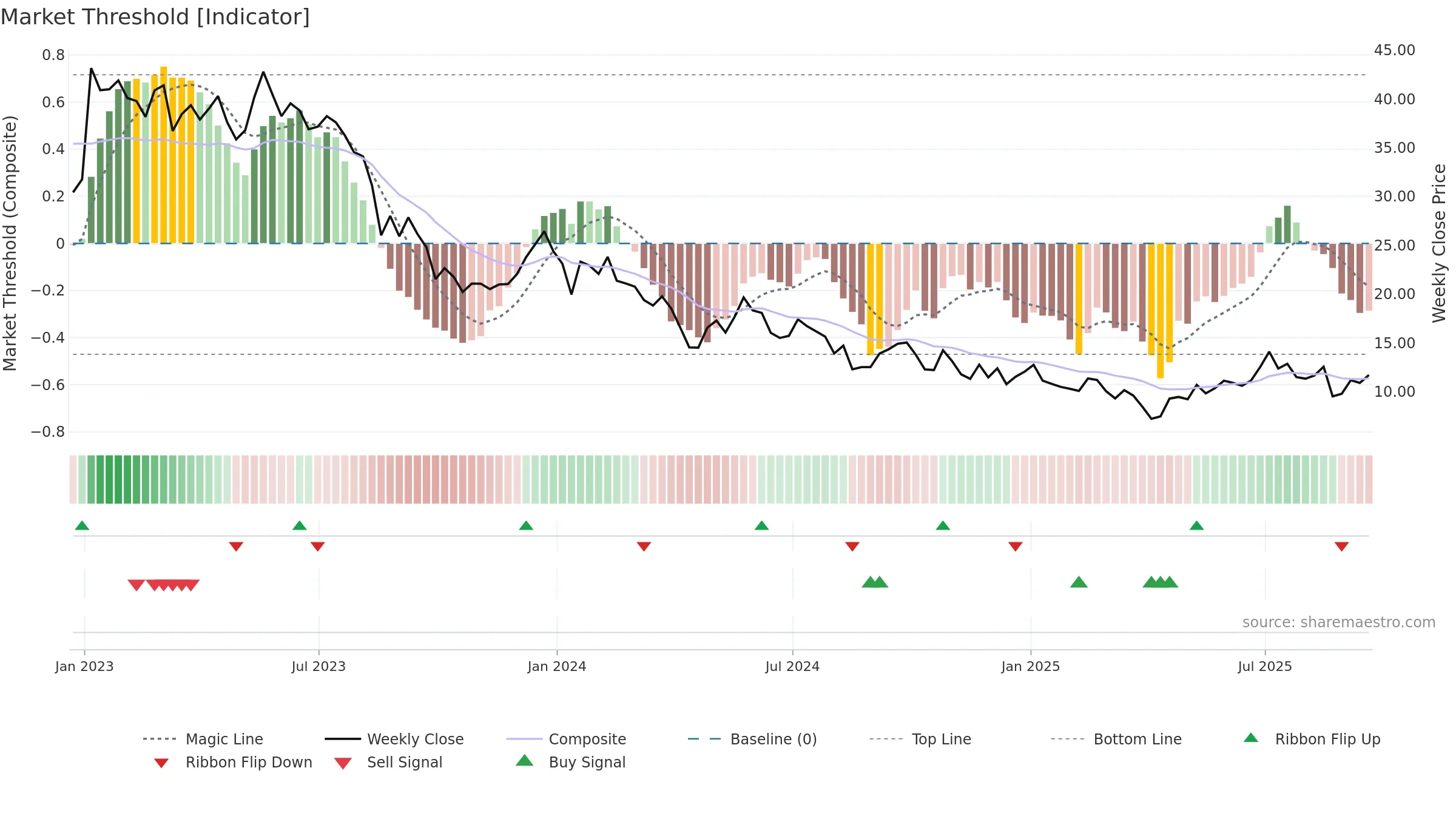The height and width of the screenshot is (819, 1456).
Task: Click the 30.00 right axis tick label
Action: (x=1395, y=197)
